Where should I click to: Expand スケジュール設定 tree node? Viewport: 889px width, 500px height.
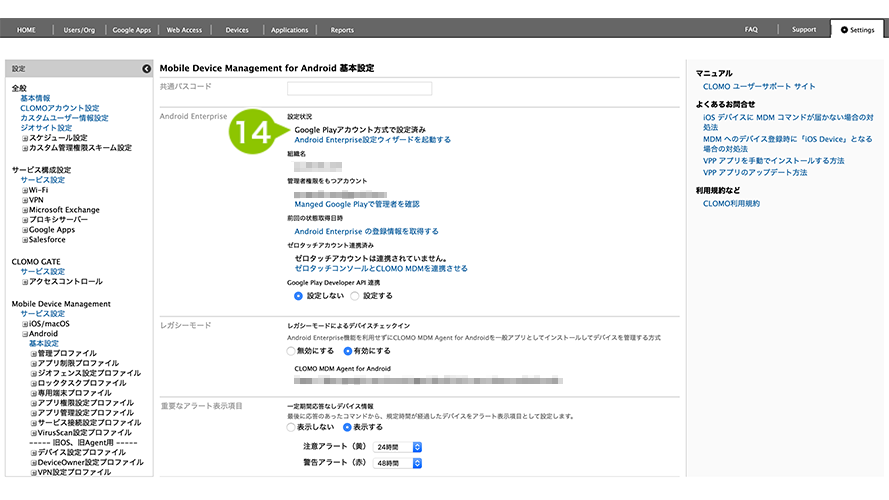coord(25,138)
